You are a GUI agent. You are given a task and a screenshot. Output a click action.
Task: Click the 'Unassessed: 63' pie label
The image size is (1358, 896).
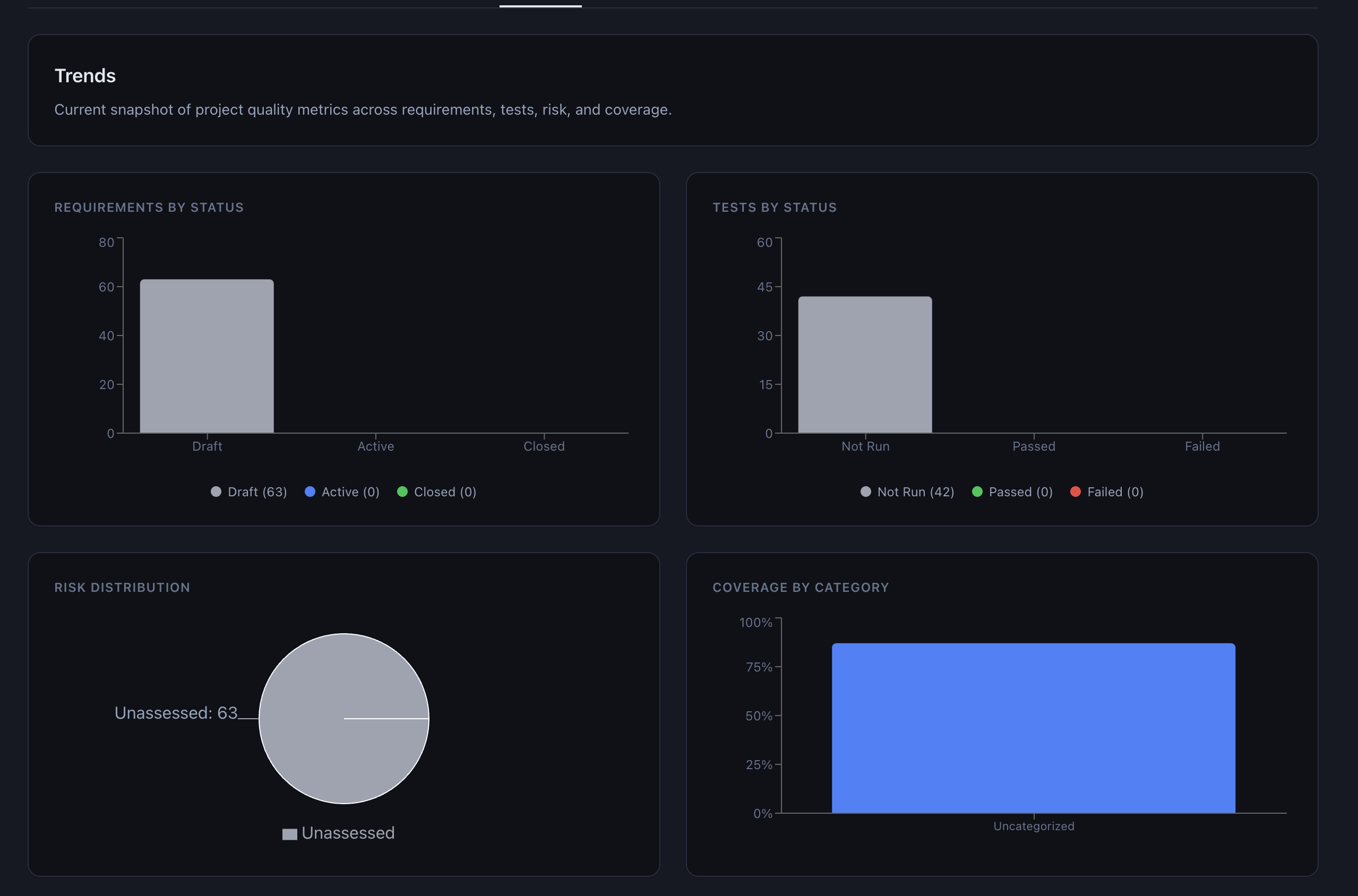point(176,713)
